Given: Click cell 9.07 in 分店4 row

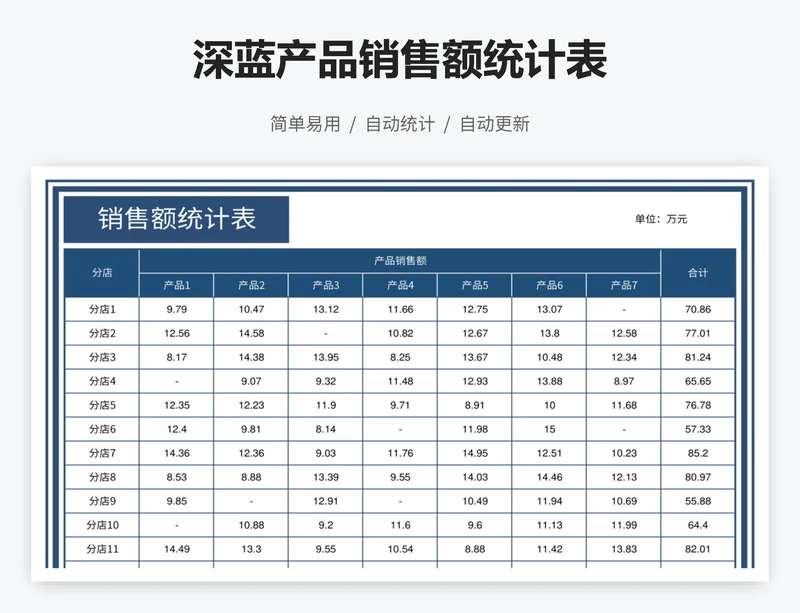Looking at the screenshot, I should coord(251,381).
